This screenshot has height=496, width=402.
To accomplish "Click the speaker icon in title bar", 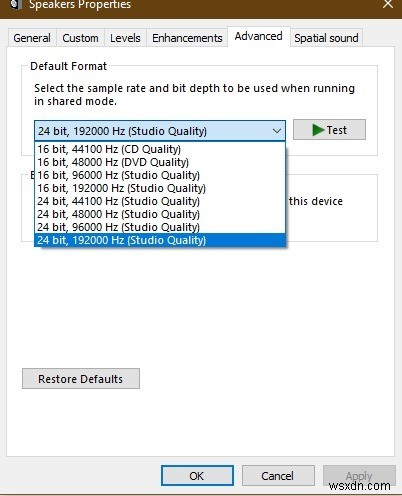I will (x=16, y=4).
